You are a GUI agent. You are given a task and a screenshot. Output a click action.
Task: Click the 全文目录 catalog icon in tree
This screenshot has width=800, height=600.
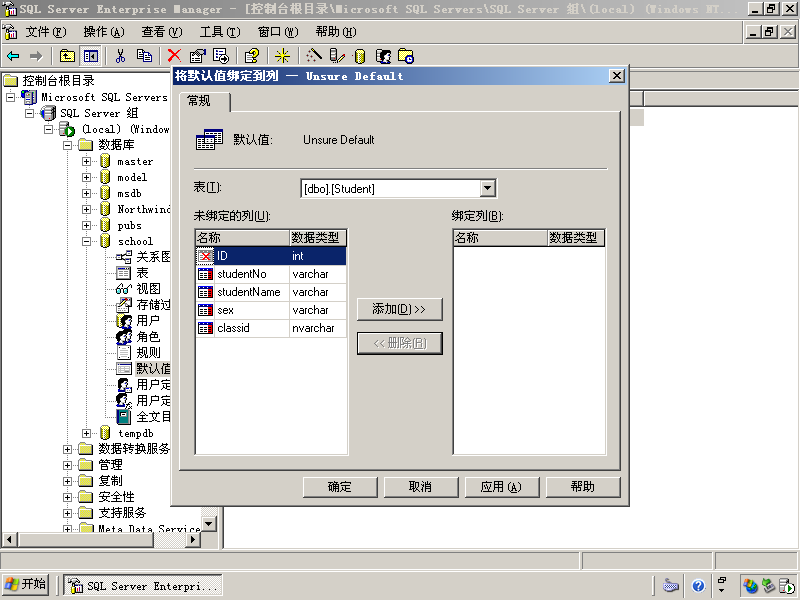(x=123, y=417)
